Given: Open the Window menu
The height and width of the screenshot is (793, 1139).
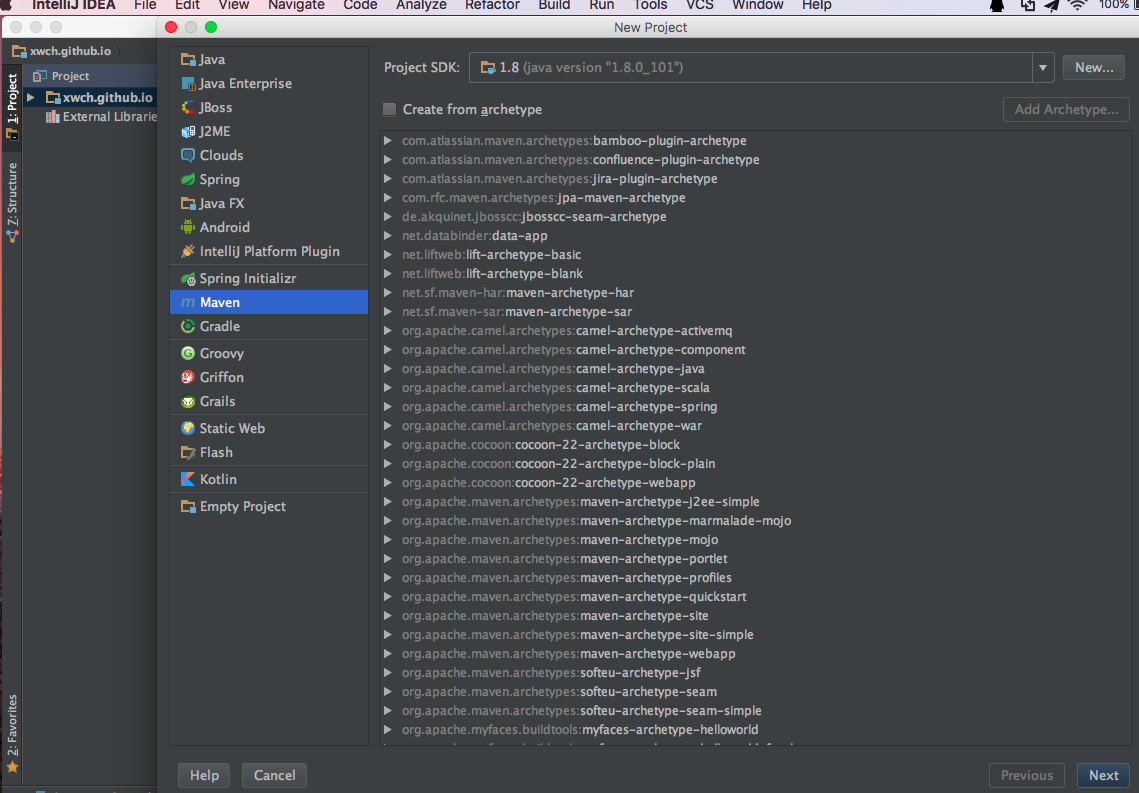Looking at the screenshot, I should pyautogui.click(x=758, y=5).
